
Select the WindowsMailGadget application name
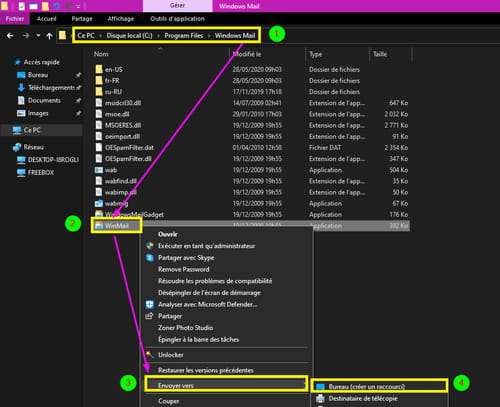coord(134,214)
